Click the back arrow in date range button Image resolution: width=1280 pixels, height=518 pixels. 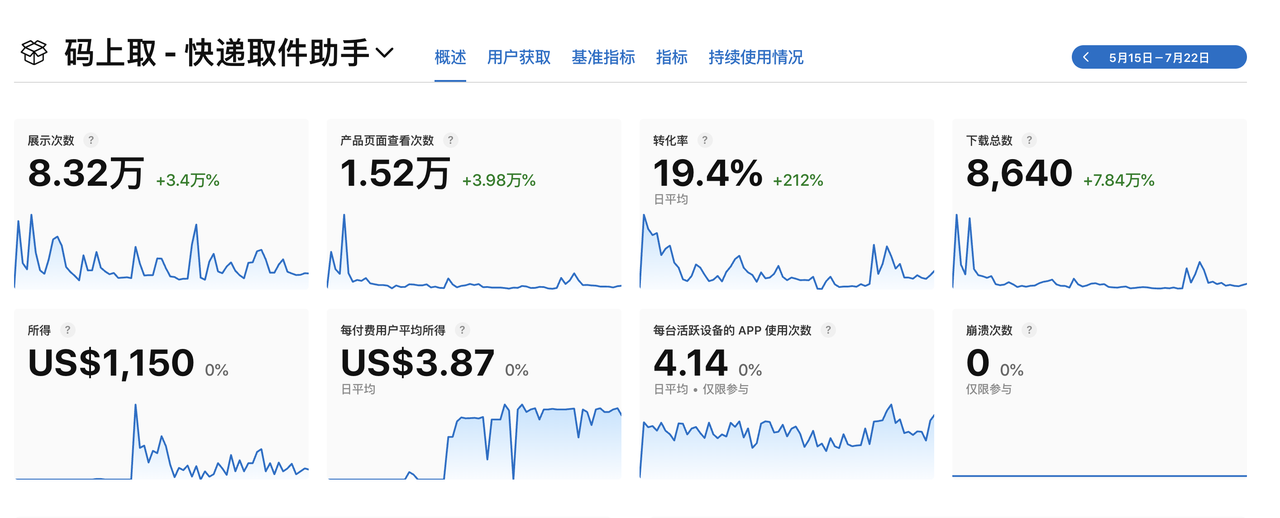1086,57
